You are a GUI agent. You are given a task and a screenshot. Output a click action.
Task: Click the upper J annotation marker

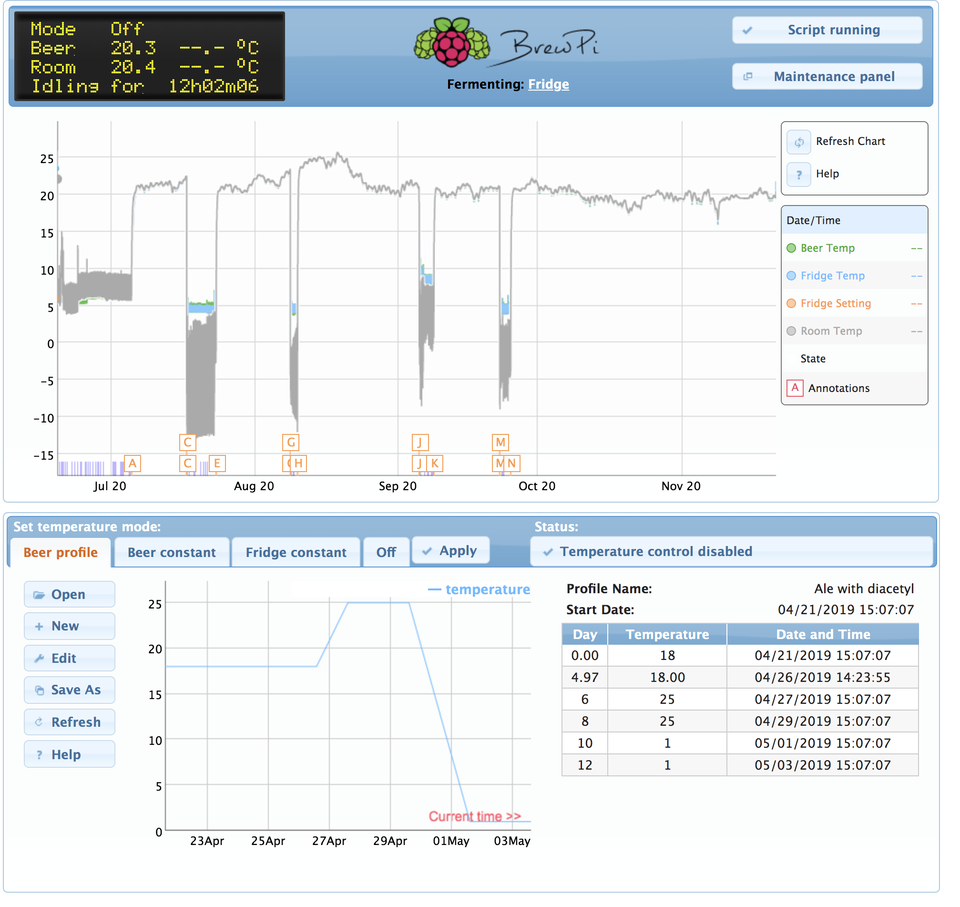tap(420, 442)
